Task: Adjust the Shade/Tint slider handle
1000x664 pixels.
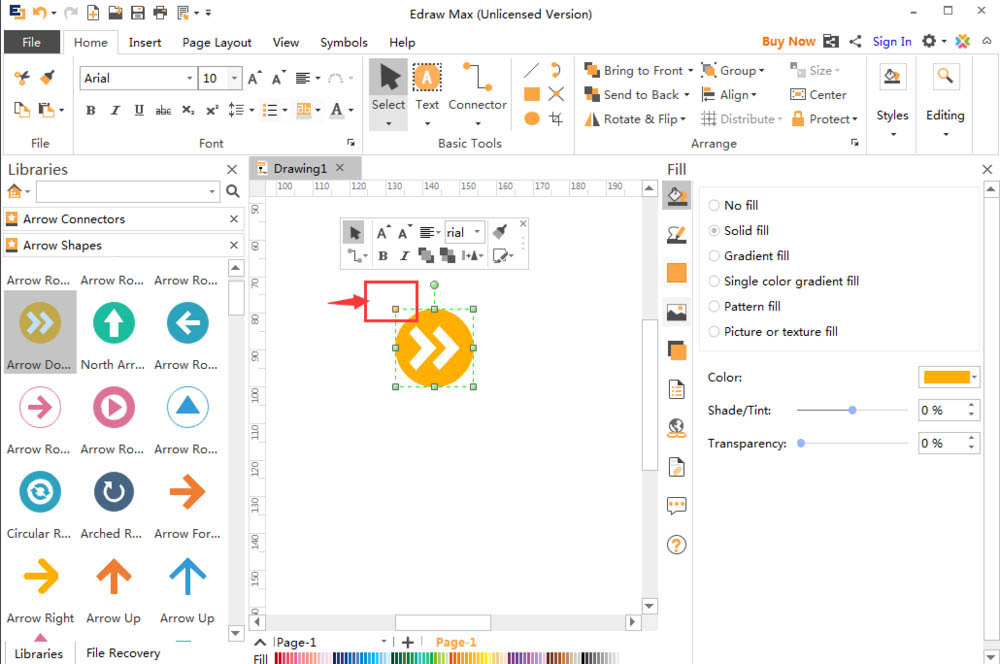Action: 852,410
